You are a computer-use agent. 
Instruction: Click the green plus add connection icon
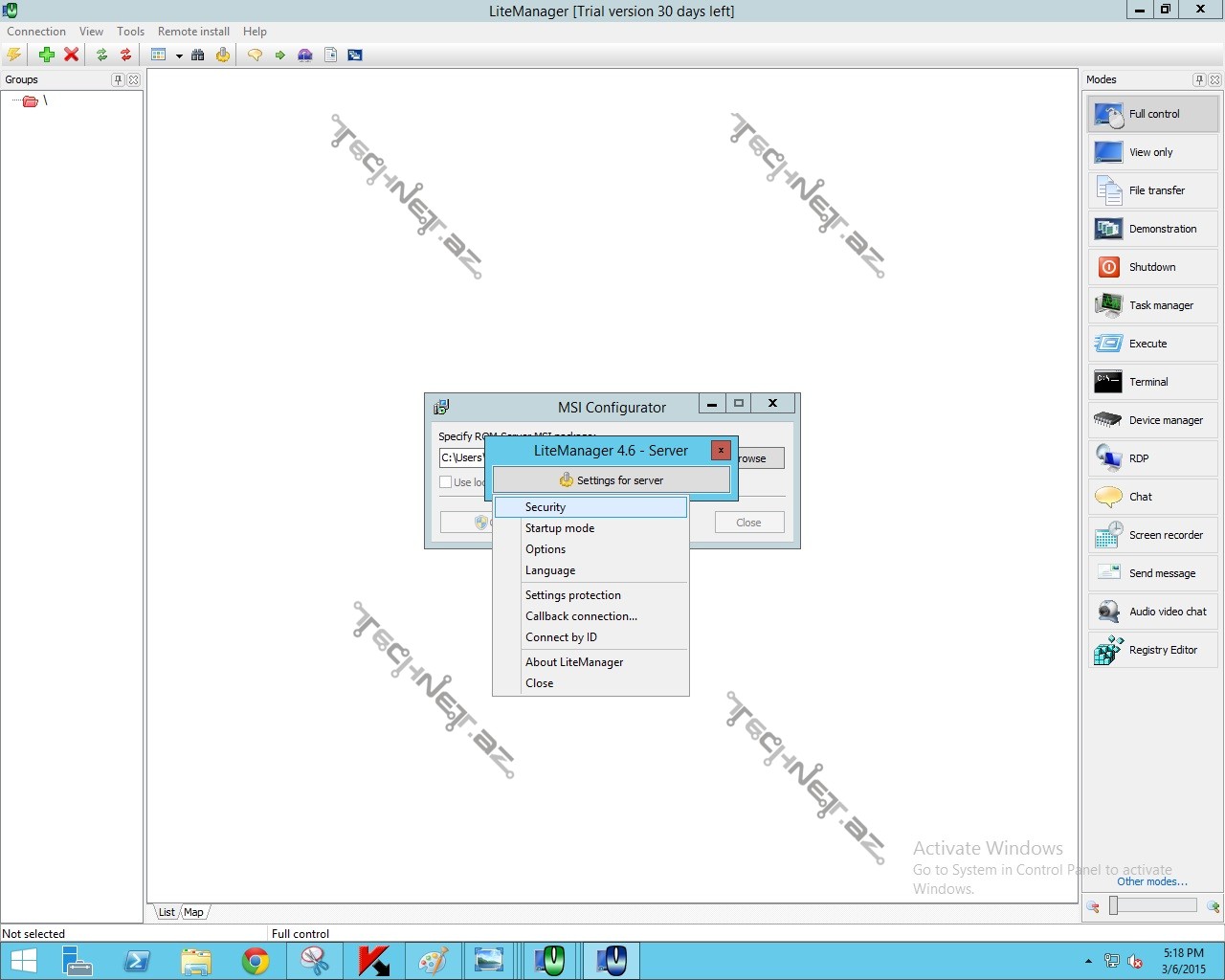46,55
